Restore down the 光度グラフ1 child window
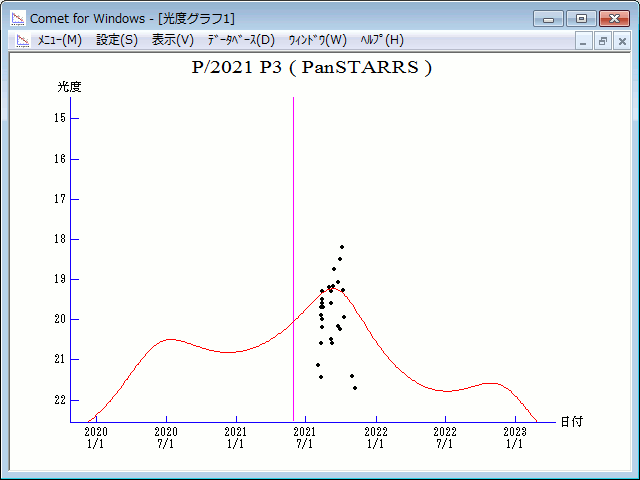 click(602, 41)
